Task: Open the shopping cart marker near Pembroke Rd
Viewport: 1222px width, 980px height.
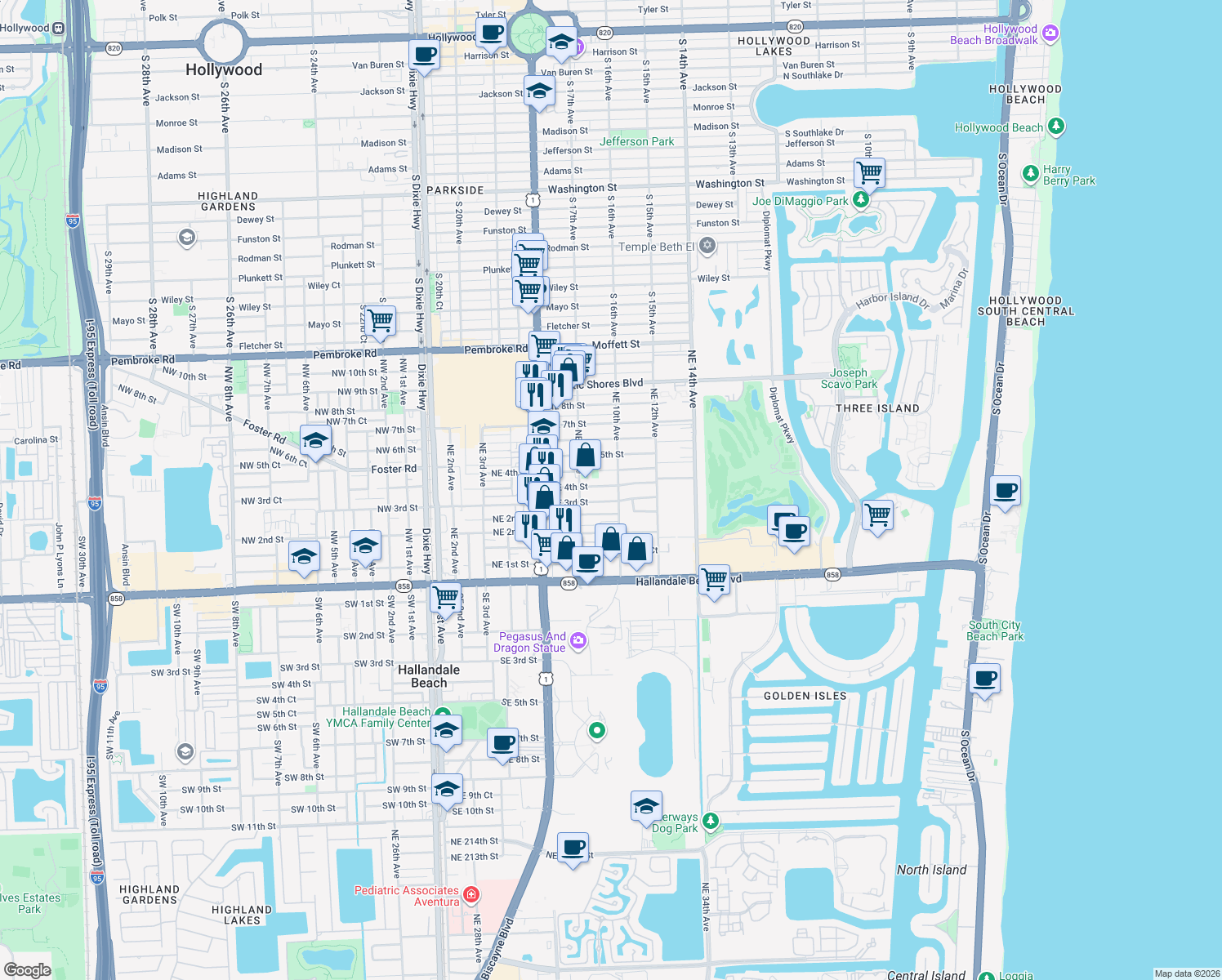Action: tap(544, 344)
